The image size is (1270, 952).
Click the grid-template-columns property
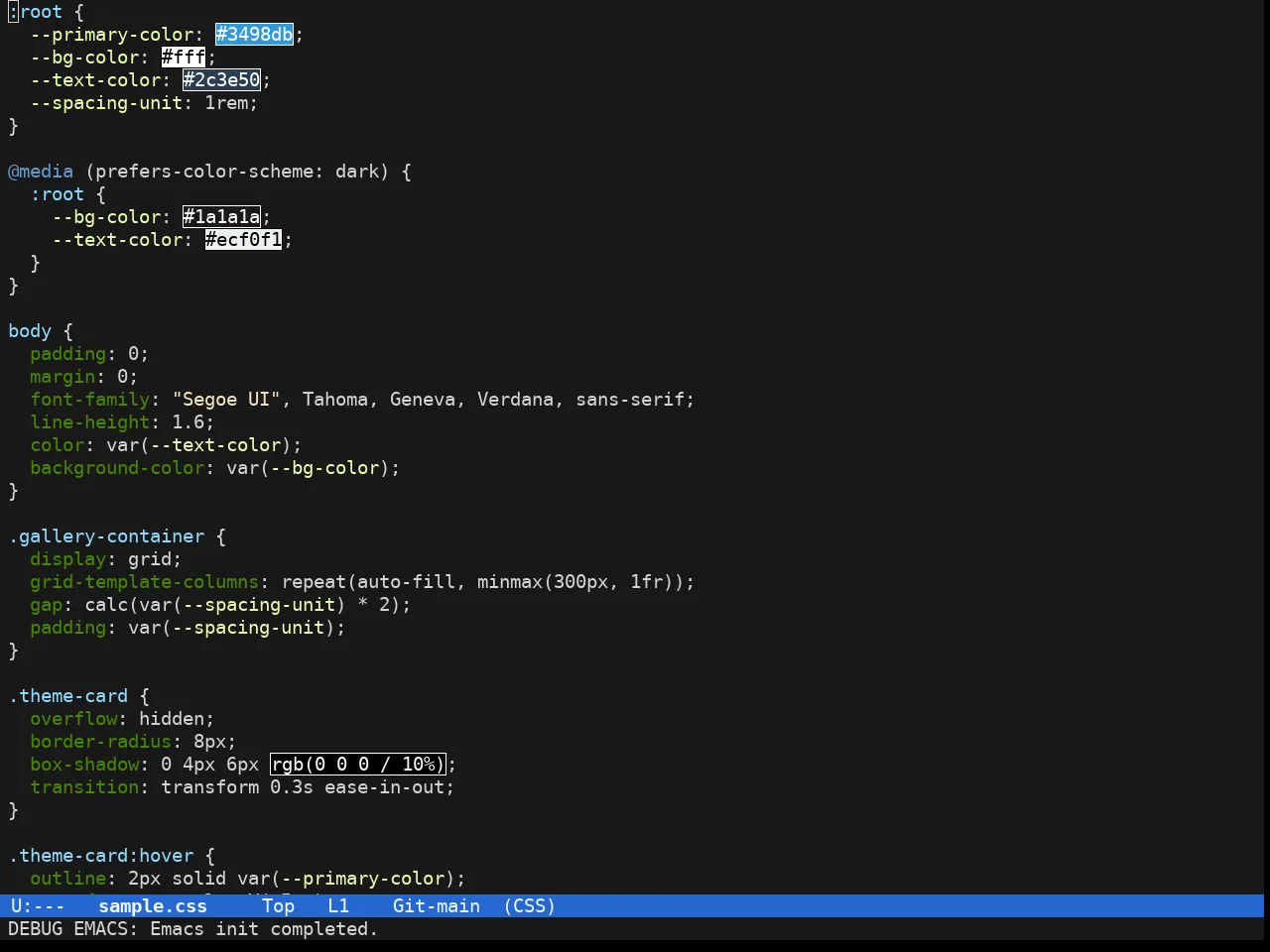(x=145, y=582)
